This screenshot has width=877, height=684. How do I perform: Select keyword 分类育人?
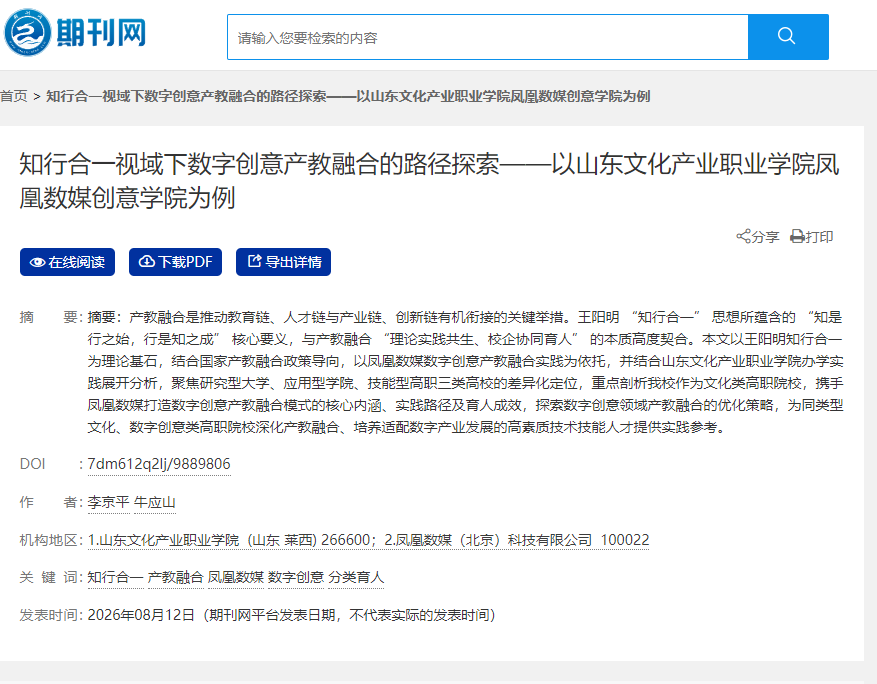point(356,577)
